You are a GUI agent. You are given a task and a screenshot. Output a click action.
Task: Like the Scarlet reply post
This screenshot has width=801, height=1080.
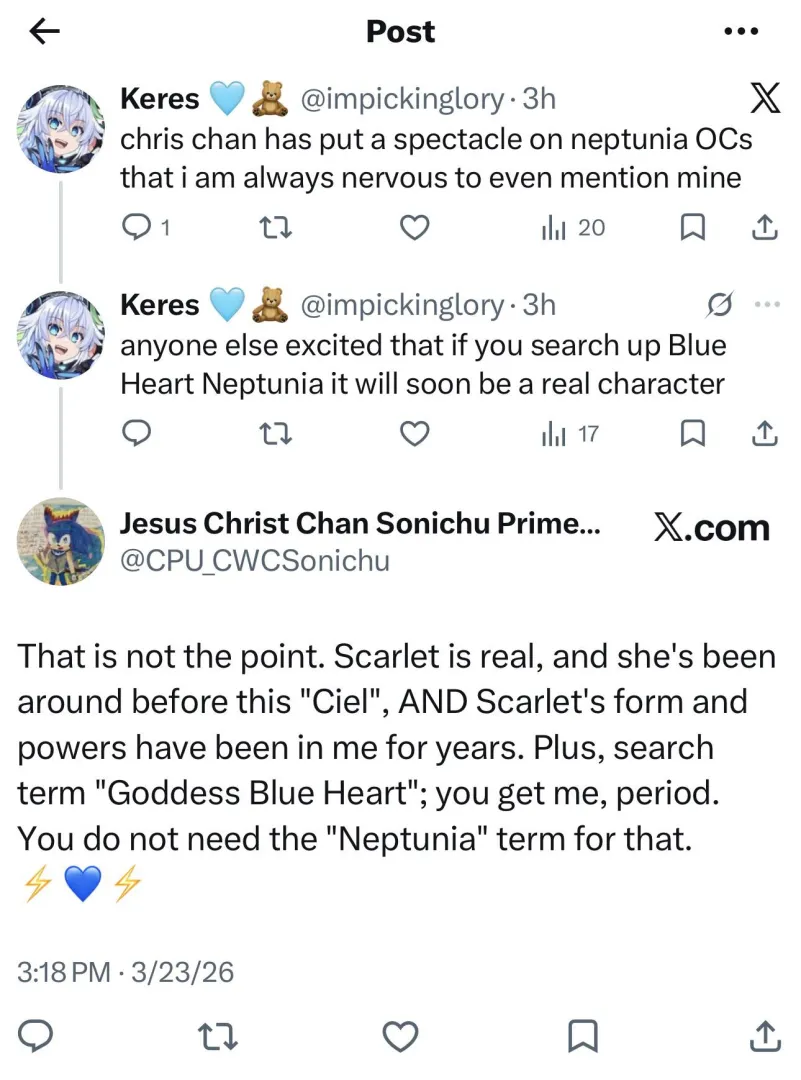coord(401,1037)
